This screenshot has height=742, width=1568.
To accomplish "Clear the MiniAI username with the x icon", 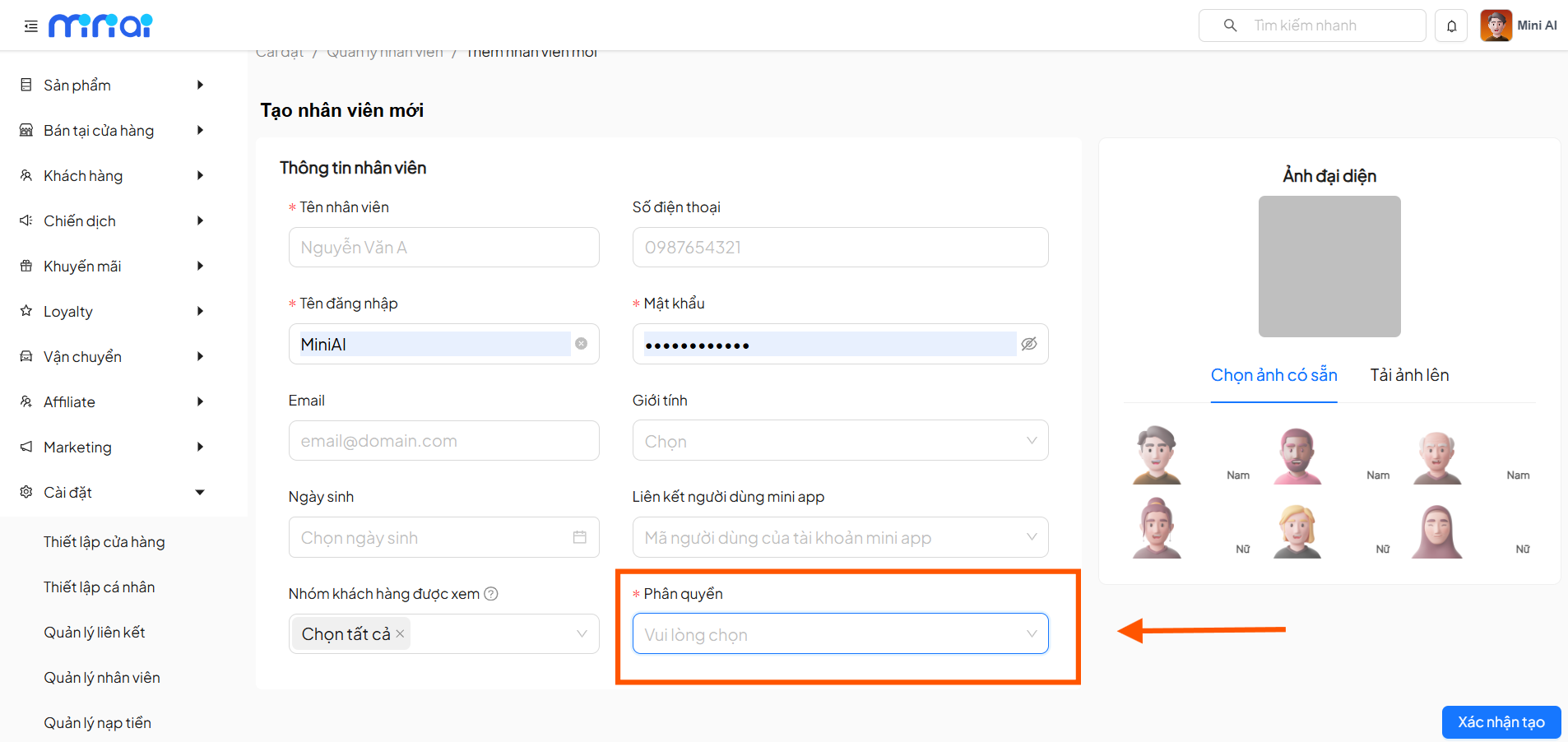I will point(581,344).
